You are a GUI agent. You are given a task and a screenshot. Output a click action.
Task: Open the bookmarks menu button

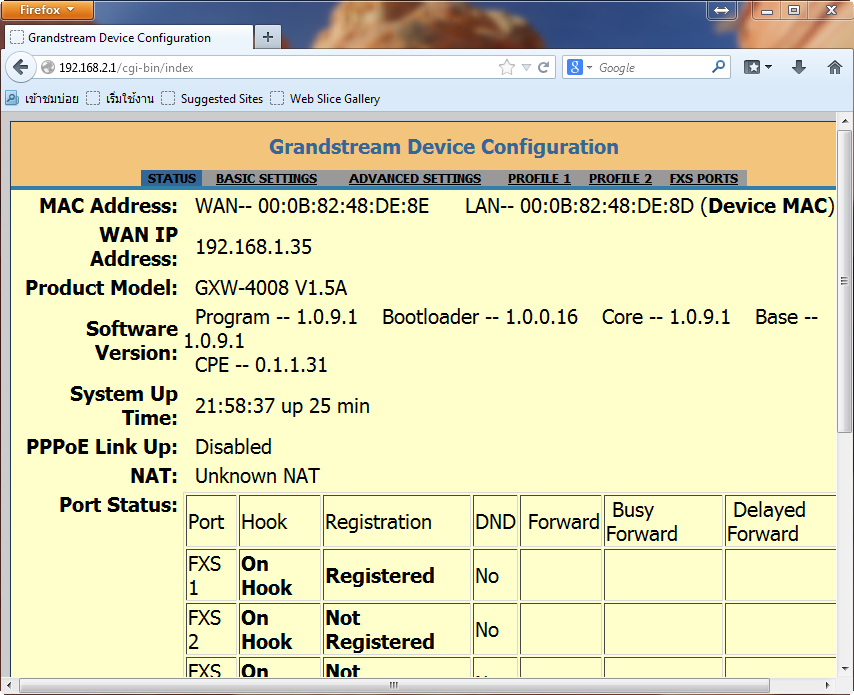point(752,67)
